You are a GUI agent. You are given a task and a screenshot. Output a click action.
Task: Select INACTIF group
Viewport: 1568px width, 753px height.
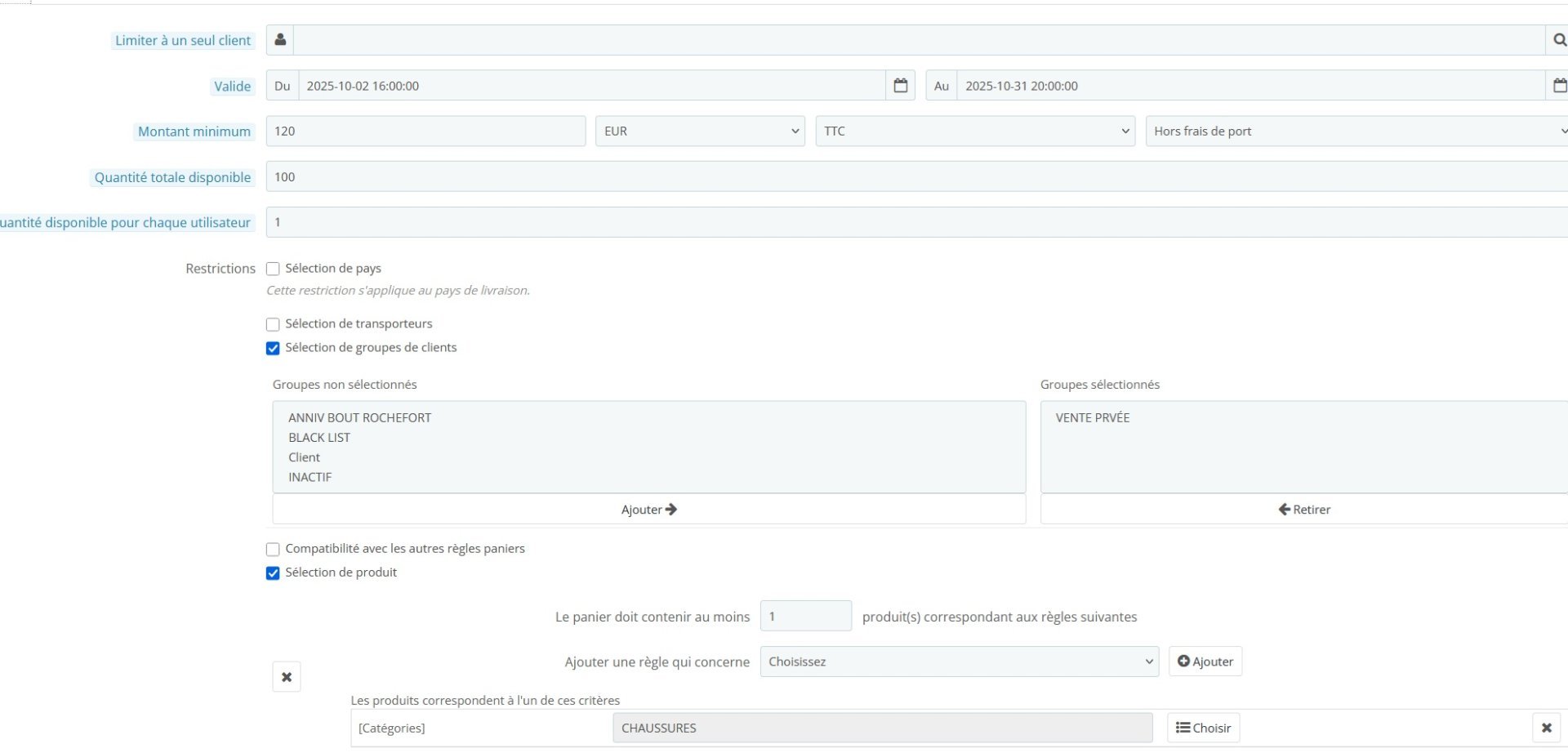(310, 477)
